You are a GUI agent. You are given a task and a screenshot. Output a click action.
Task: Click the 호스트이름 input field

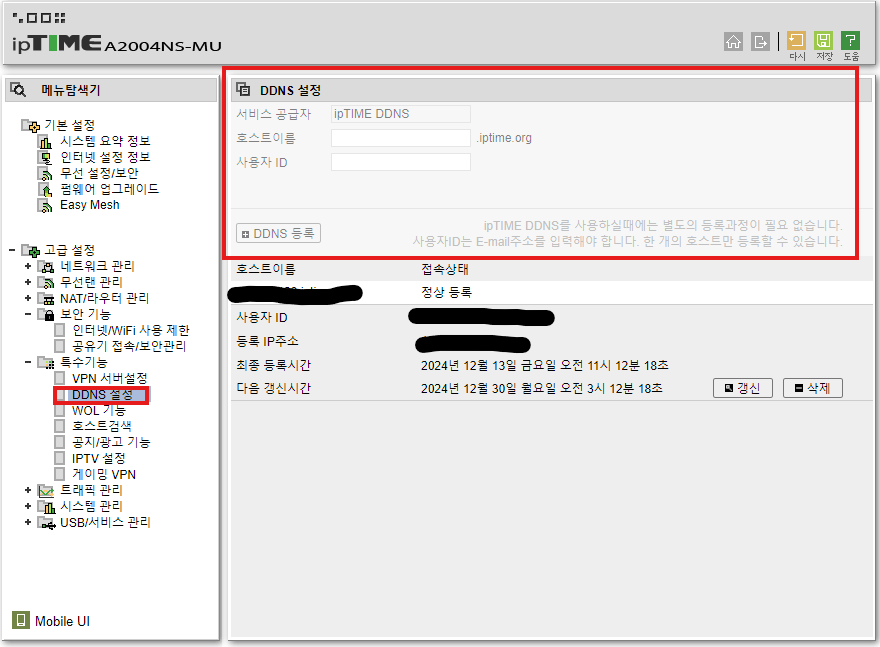pyautogui.click(x=401, y=138)
